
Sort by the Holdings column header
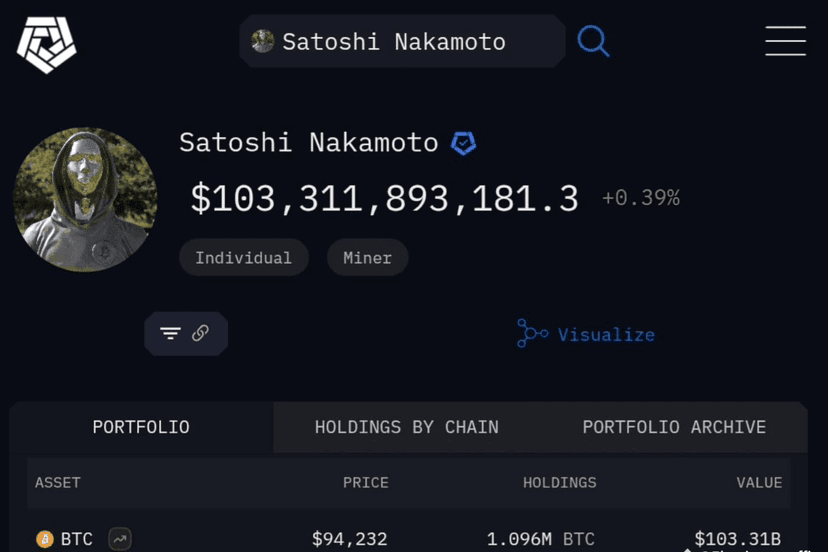pos(559,483)
